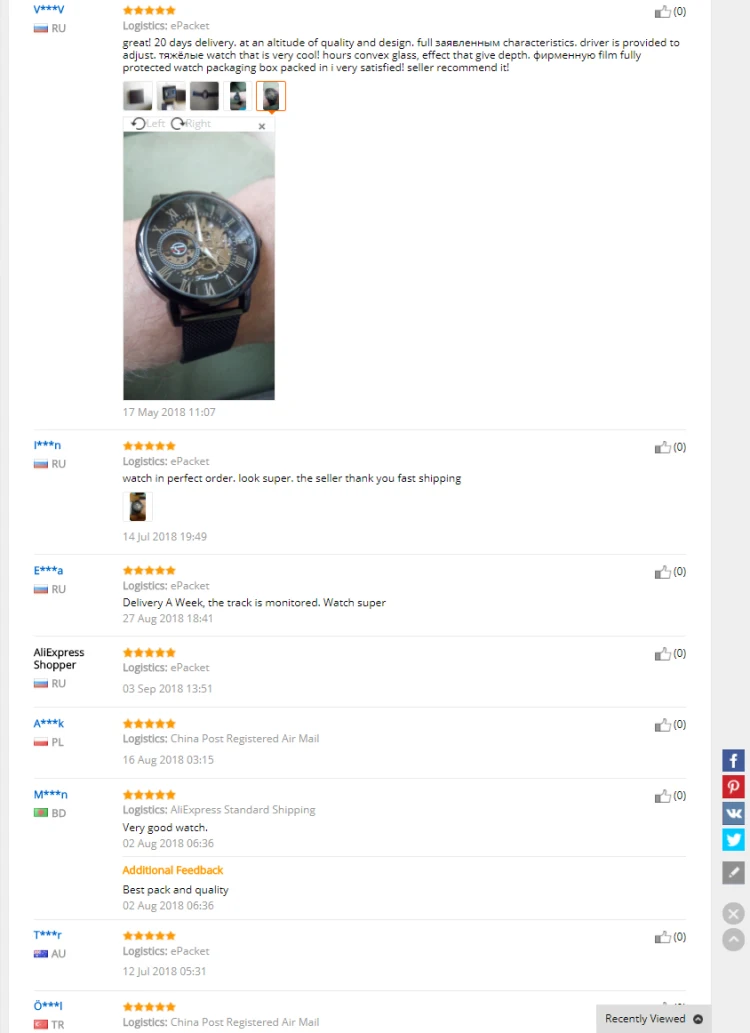Screen dimensions: 750x1033
Task: Close the enlarged review photo
Action: (x=262, y=126)
